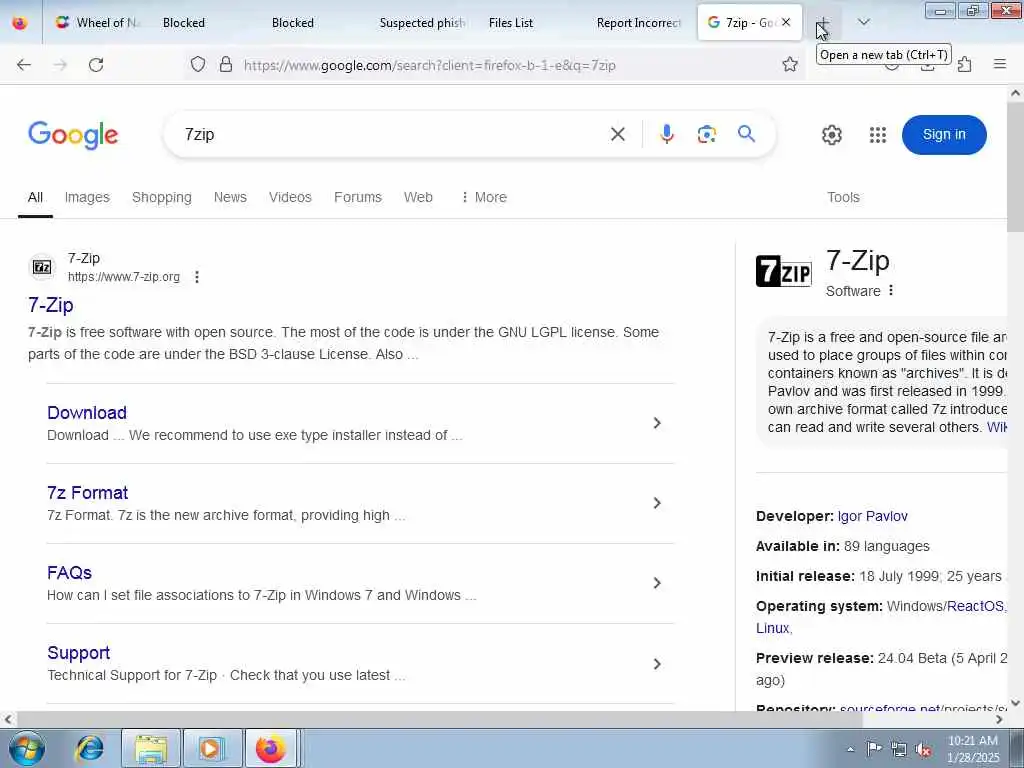Screen dimensions: 1024x768
Task: Open the Google apps grid
Action: pyautogui.click(x=878, y=135)
